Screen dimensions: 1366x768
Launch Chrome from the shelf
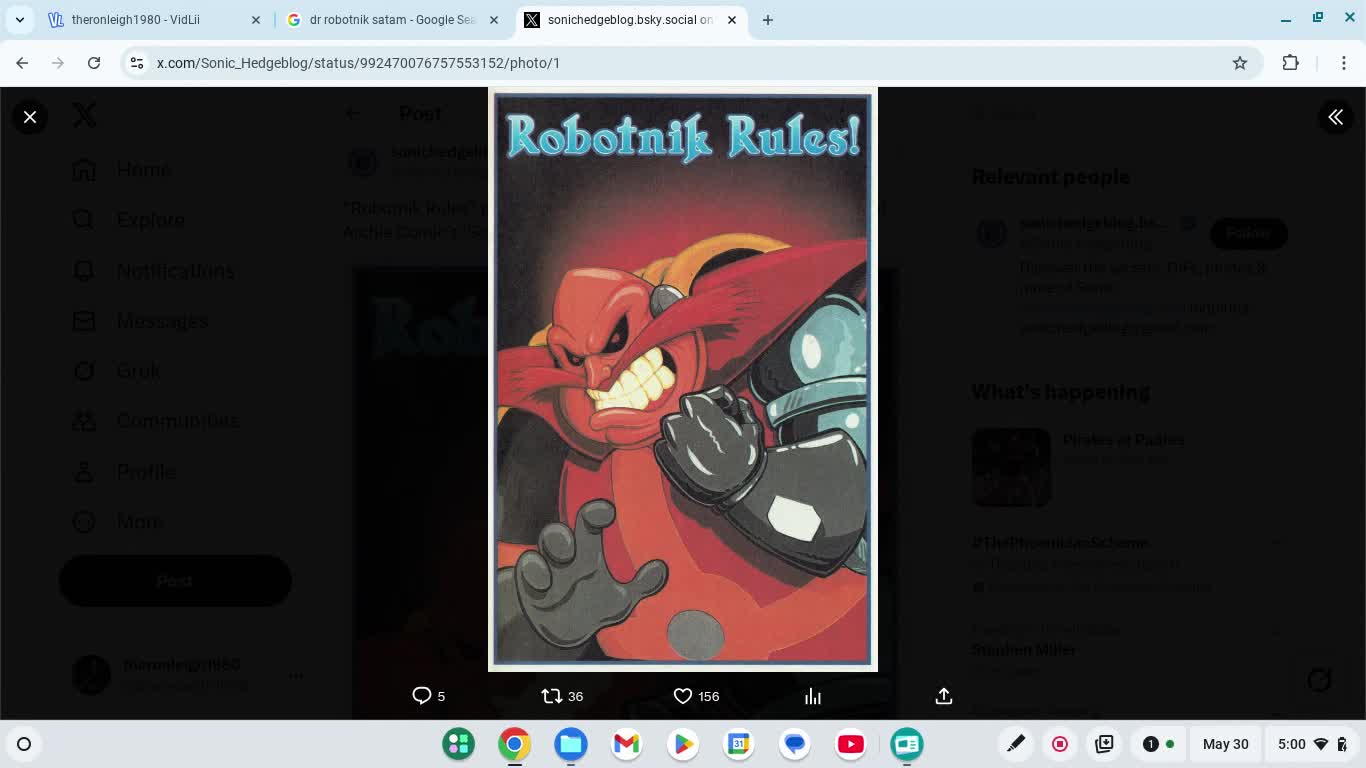515,744
